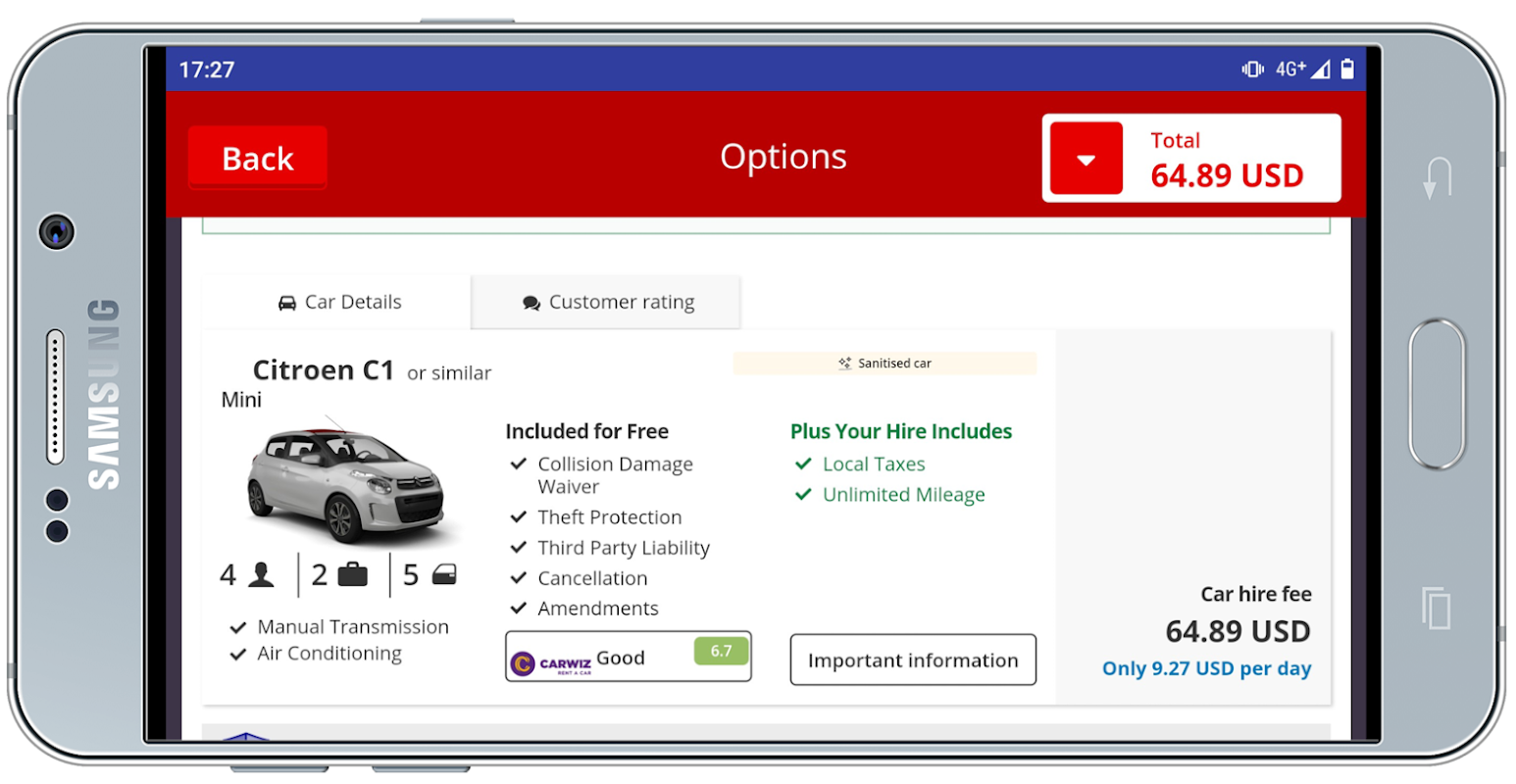Click the vibrate mode status icon
The height and width of the screenshot is (784, 1516).
(x=1252, y=69)
